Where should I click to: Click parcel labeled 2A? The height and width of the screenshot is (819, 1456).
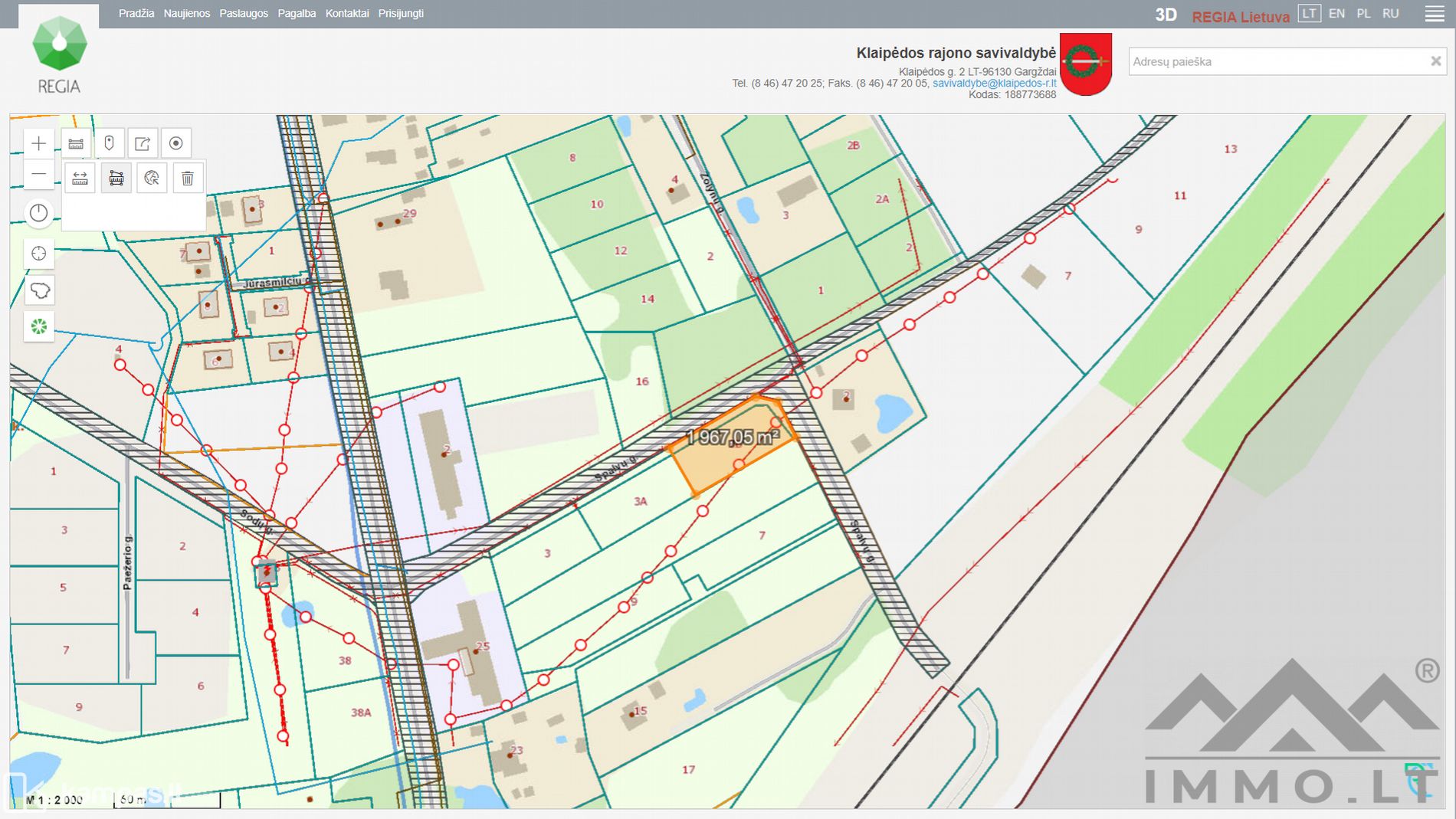pyautogui.click(x=882, y=198)
